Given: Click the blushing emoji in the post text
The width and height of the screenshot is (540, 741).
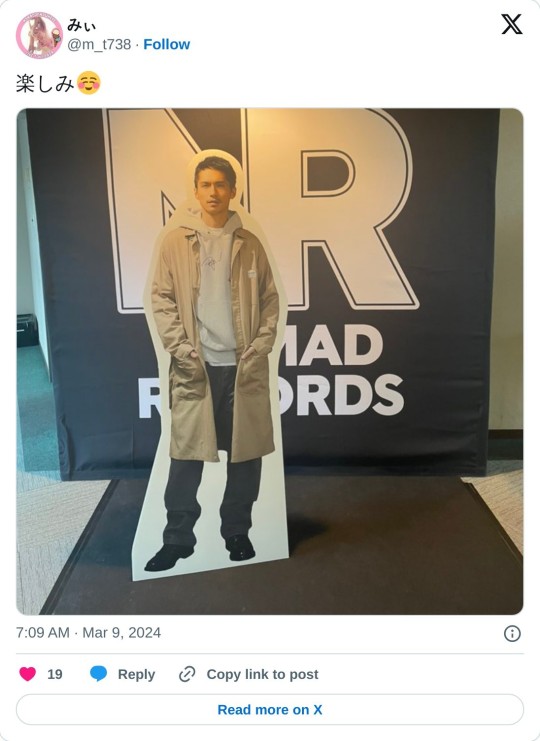Looking at the screenshot, I should pyautogui.click(x=88, y=83).
